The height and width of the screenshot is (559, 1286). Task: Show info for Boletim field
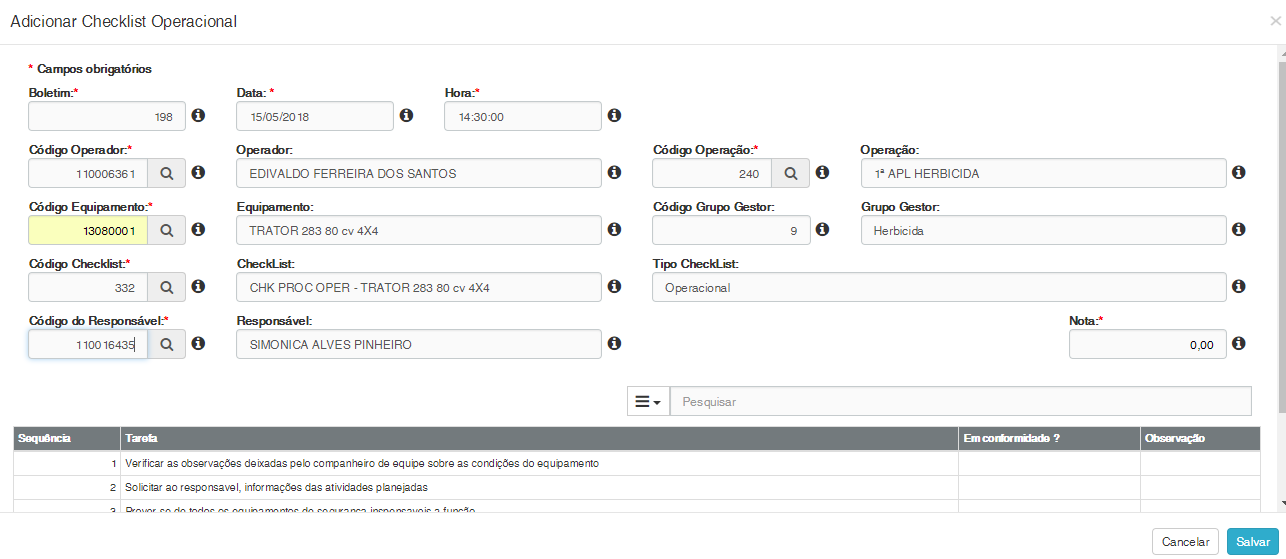(x=198, y=116)
